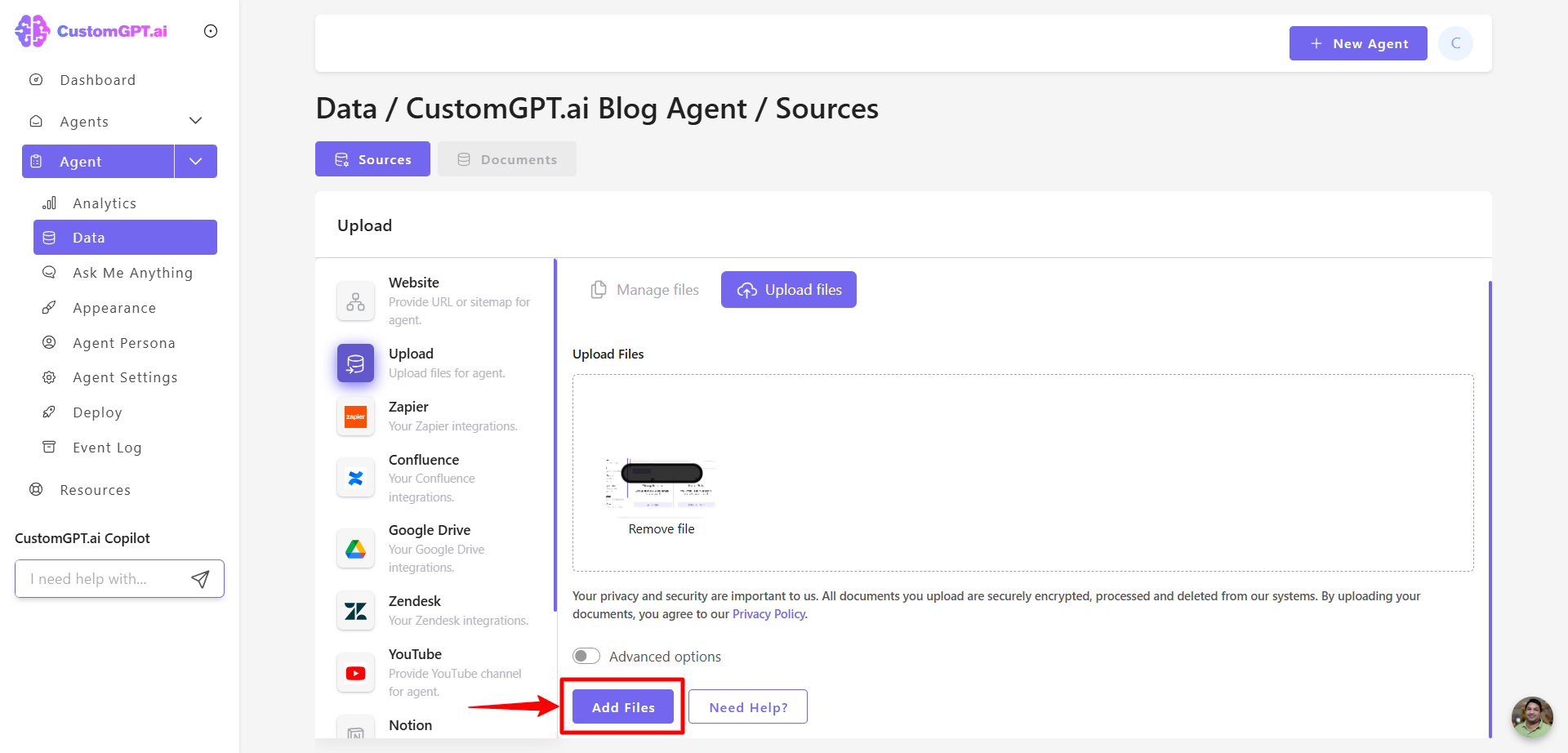Image resolution: width=1568 pixels, height=753 pixels.
Task: Collapse sidebar using the circle icon
Action: (x=211, y=31)
